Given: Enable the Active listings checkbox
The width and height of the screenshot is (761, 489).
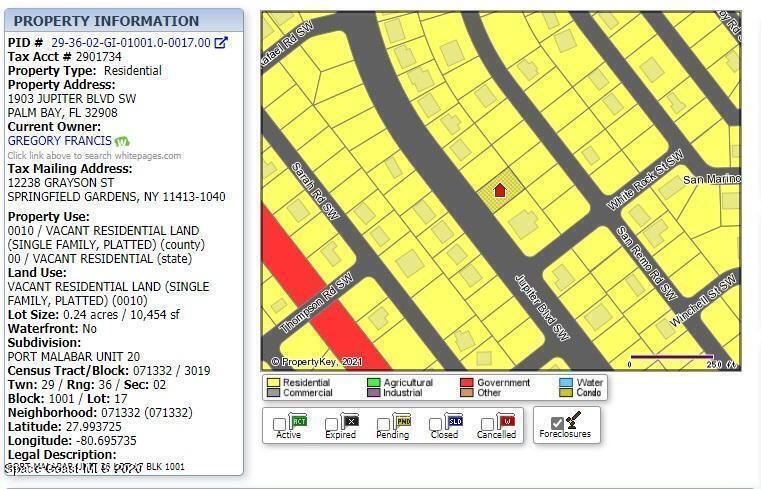Looking at the screenshot, I should coord(280,425).
